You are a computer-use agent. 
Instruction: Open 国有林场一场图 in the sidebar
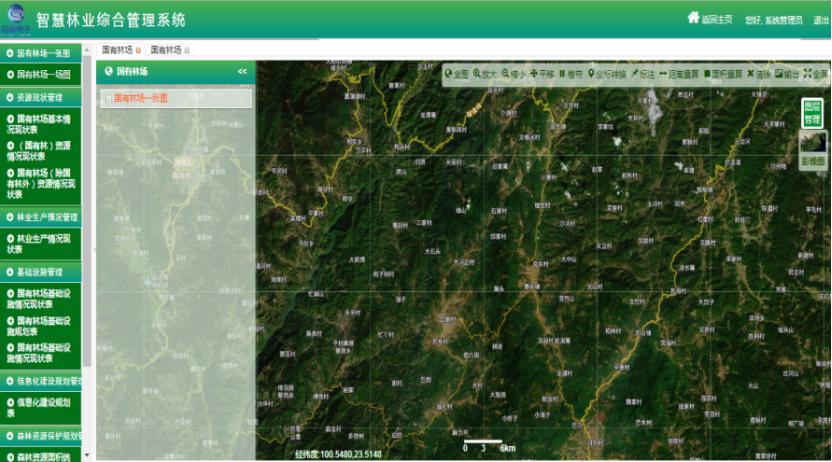pyautogui.click(x=44, y=75)
